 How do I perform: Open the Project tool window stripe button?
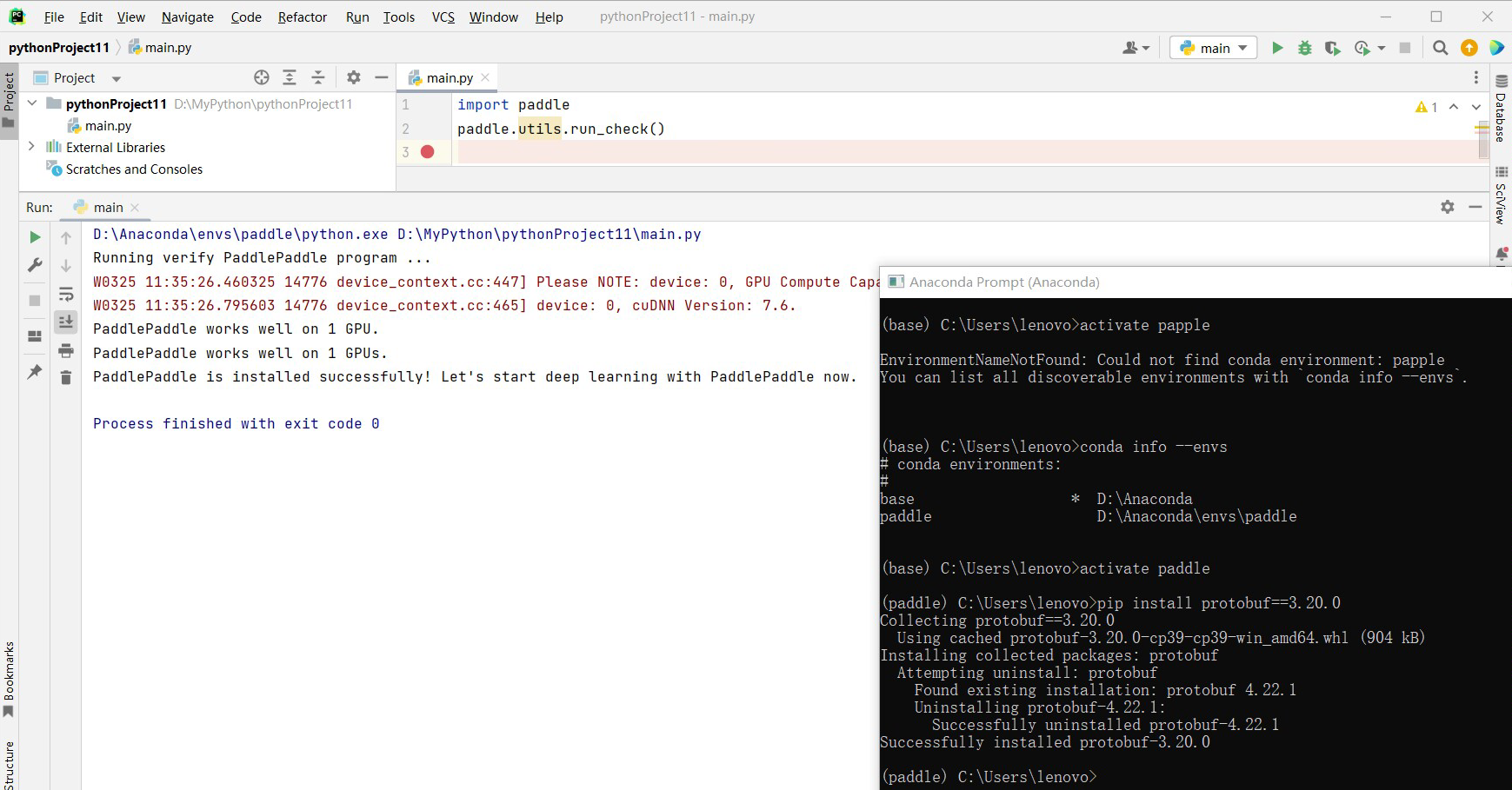coord(9,100)
